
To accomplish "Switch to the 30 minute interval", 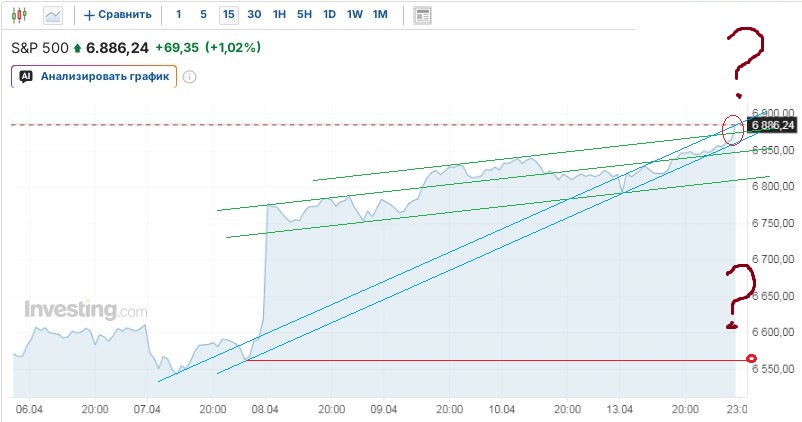I will [254, 15].
